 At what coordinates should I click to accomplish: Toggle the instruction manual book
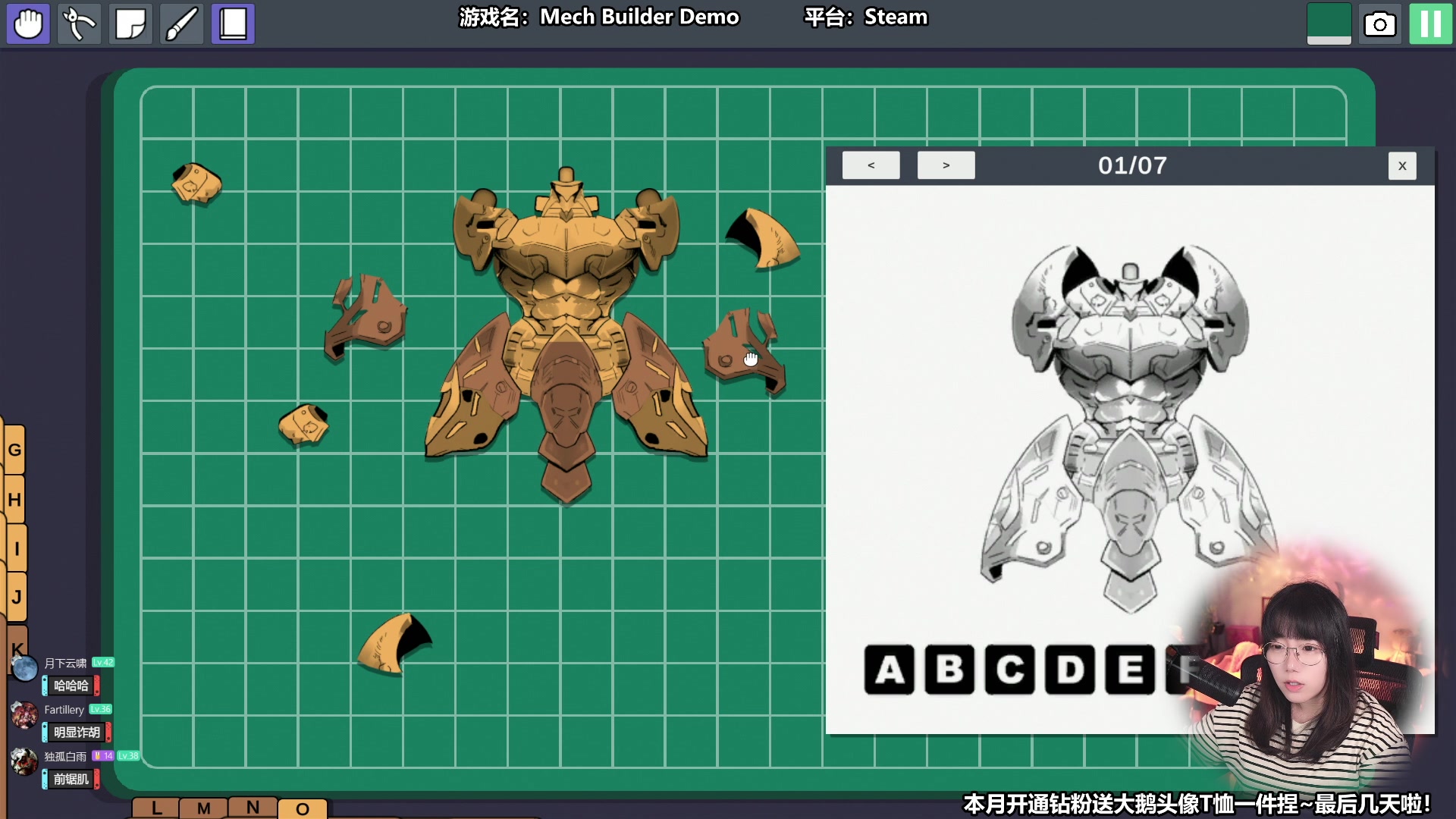pos(233,24)
